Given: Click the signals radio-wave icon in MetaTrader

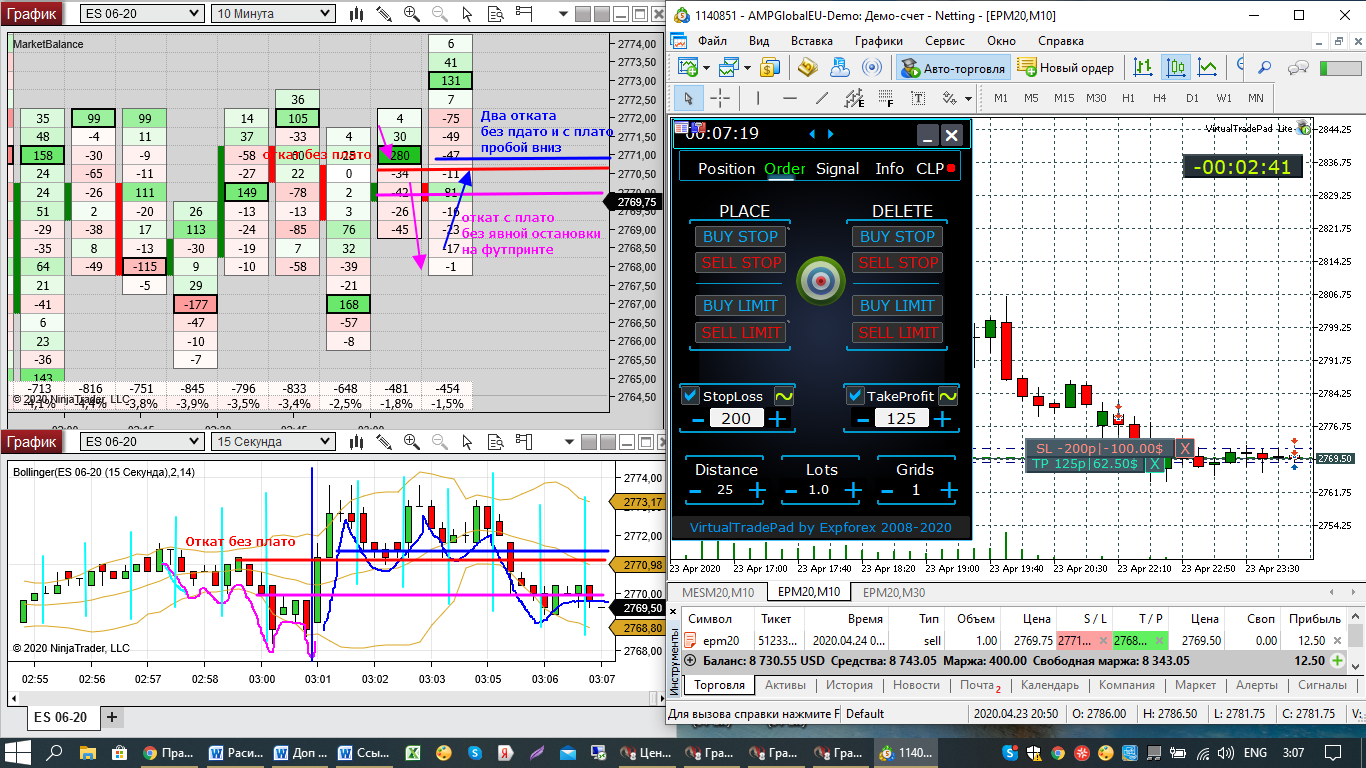Looking at the screenshot, I should click(872, 68).
